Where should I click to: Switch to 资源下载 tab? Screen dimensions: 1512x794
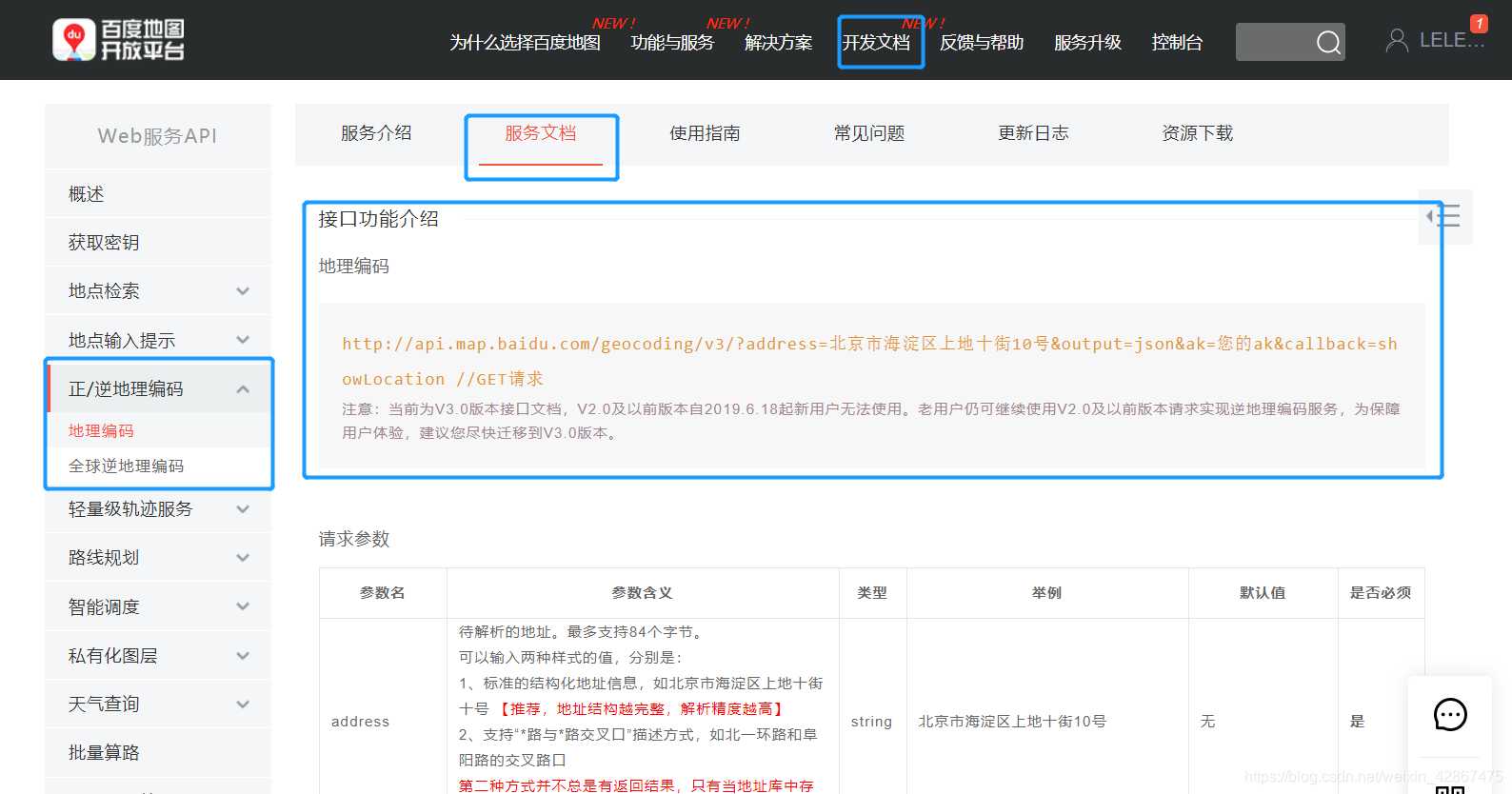(1197, 133)
